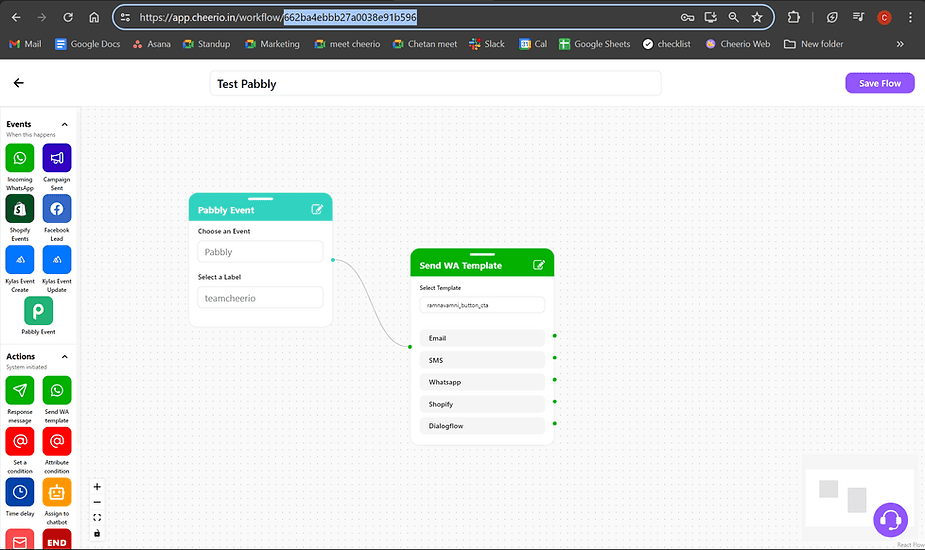Open the support chat headset button
Image resolution: width=925 pixels, height=550 pixels.
890,520
